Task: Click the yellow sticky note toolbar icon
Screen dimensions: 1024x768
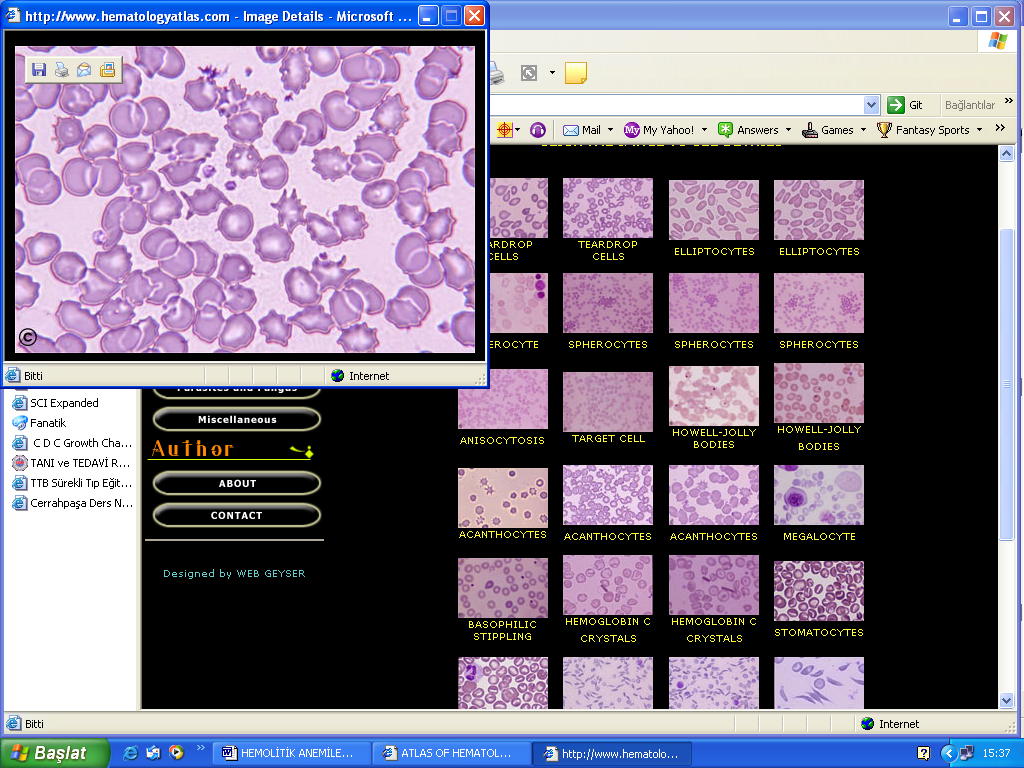Action: 575,72
